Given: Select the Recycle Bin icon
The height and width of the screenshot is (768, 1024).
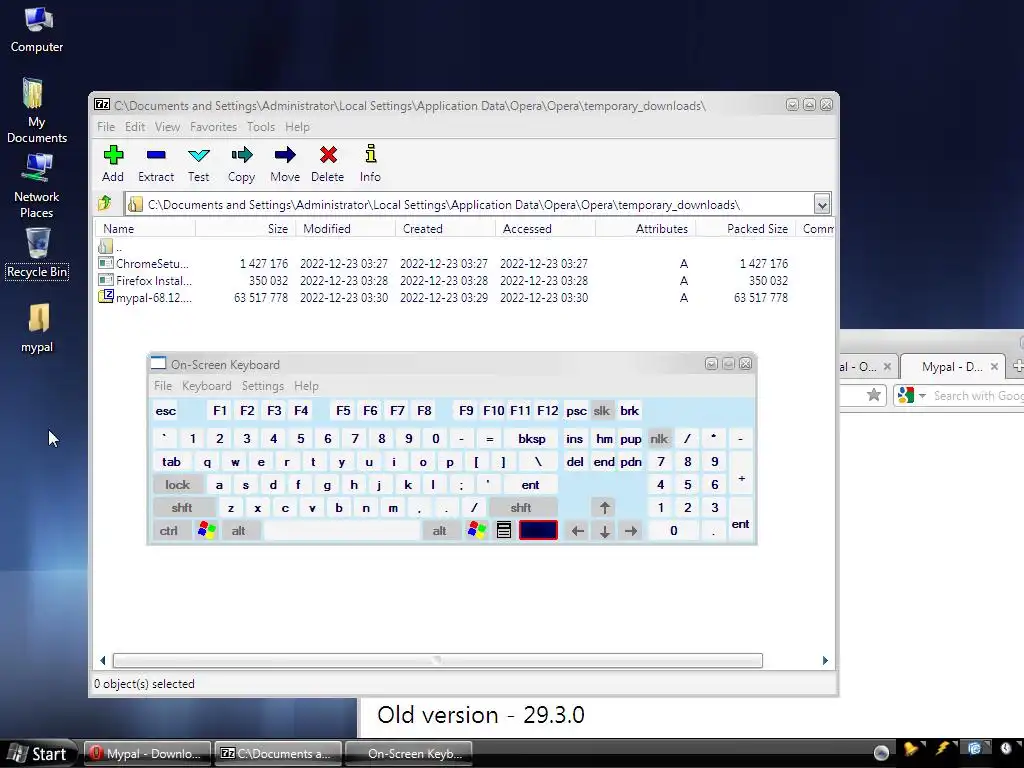Looking at the screenshot, I should [x=37, y=253].
